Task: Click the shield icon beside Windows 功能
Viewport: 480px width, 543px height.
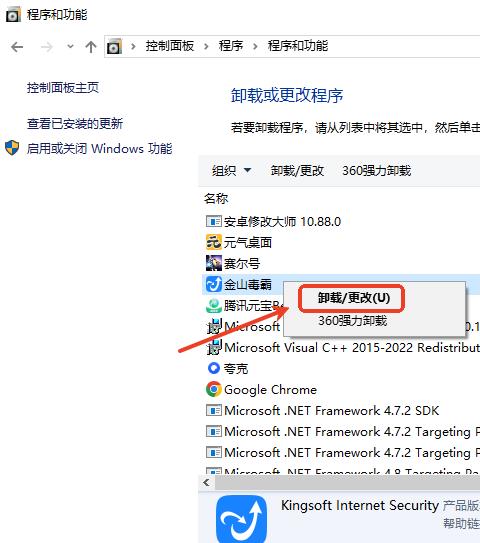Action: tap(12, 148)
